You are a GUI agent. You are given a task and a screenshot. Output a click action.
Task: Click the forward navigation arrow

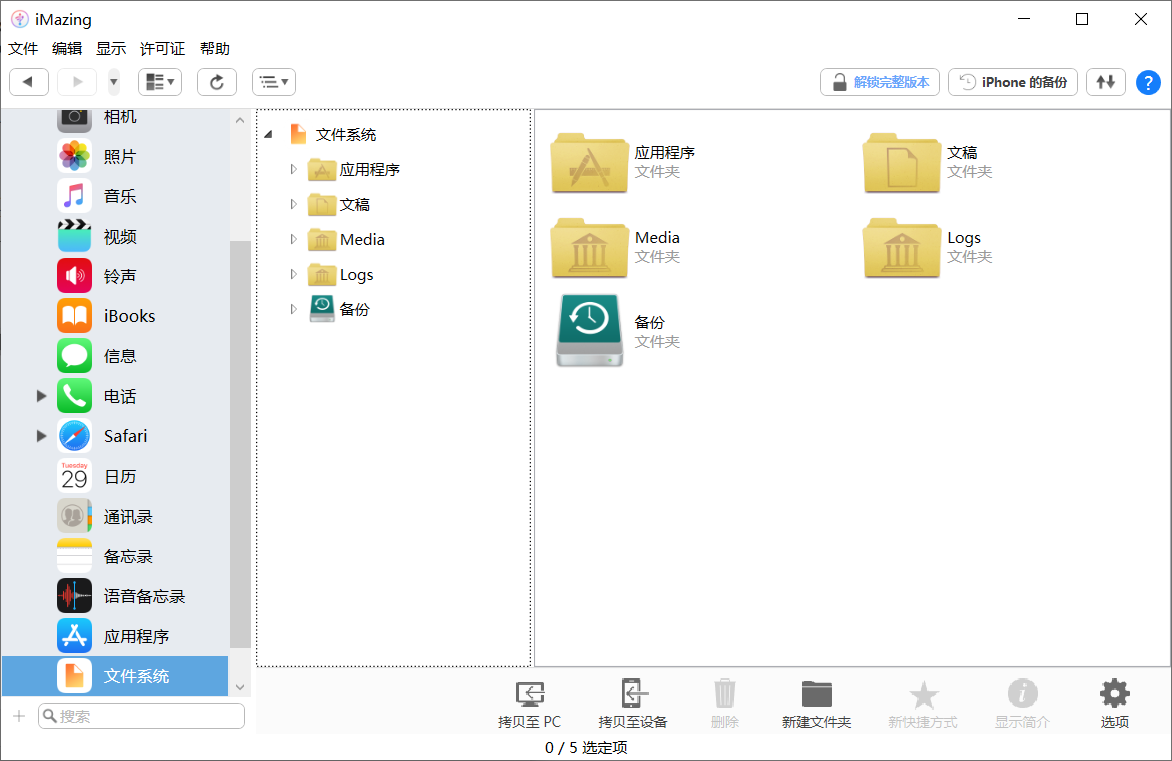(77, 81)
